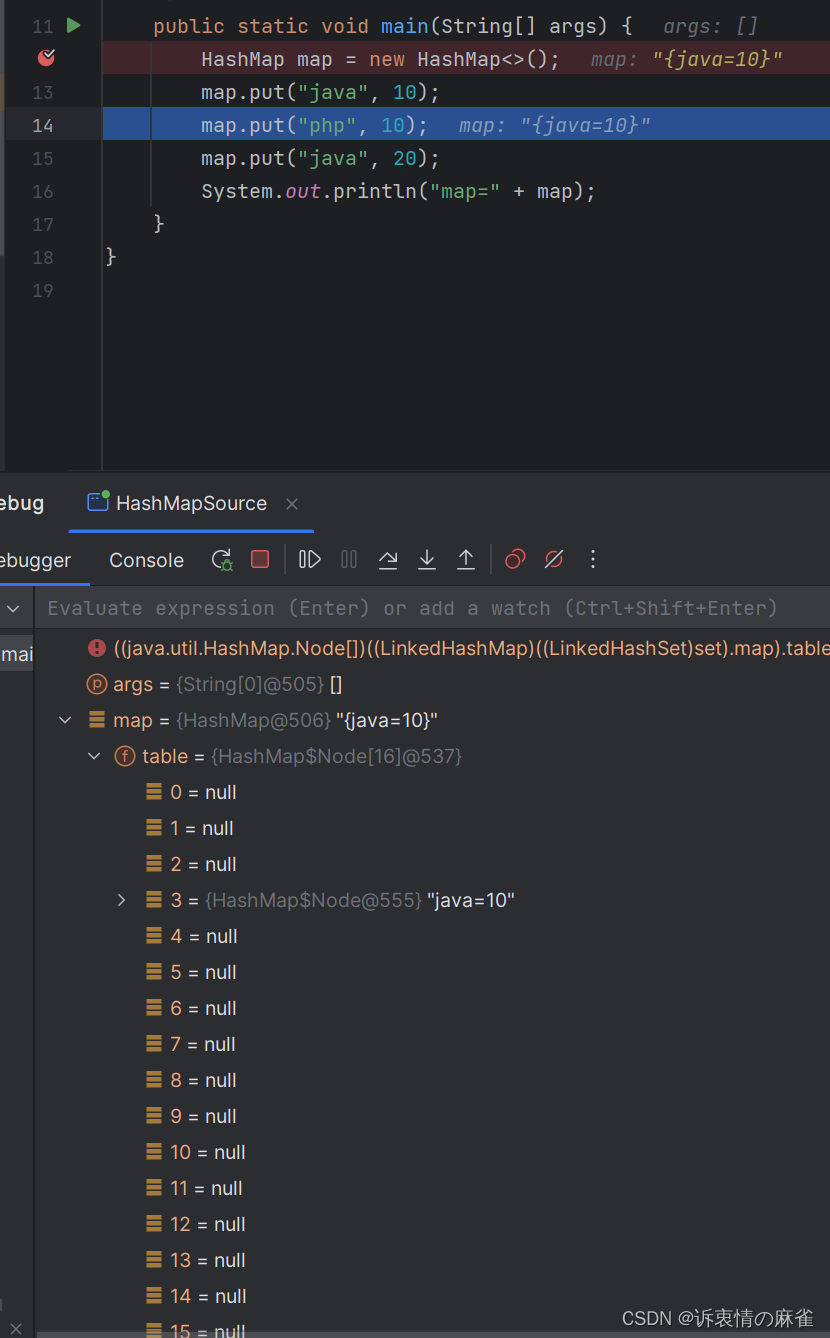
Task: Click the System.out.println code line
Action: point(398,191)
